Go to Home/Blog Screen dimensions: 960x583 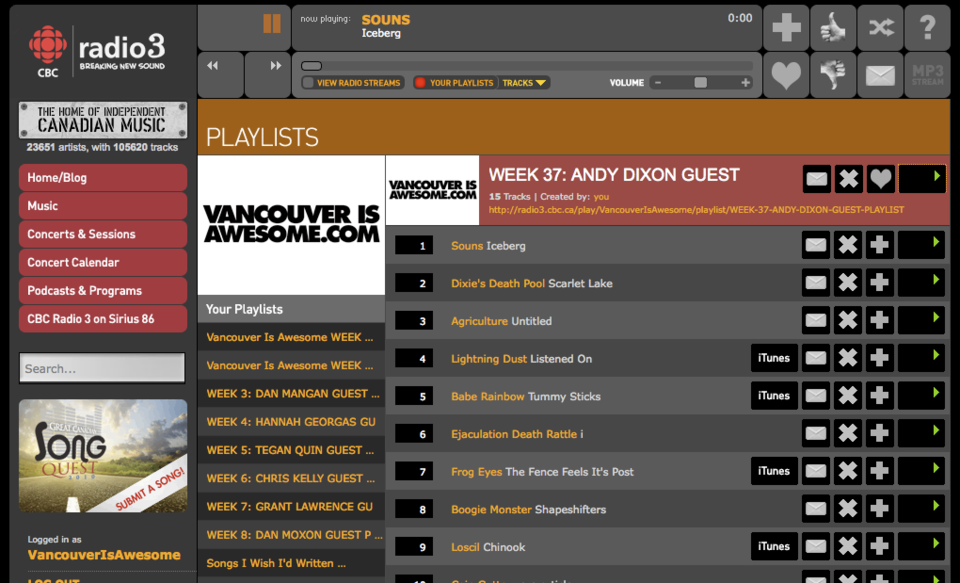(x=103, y=178)
